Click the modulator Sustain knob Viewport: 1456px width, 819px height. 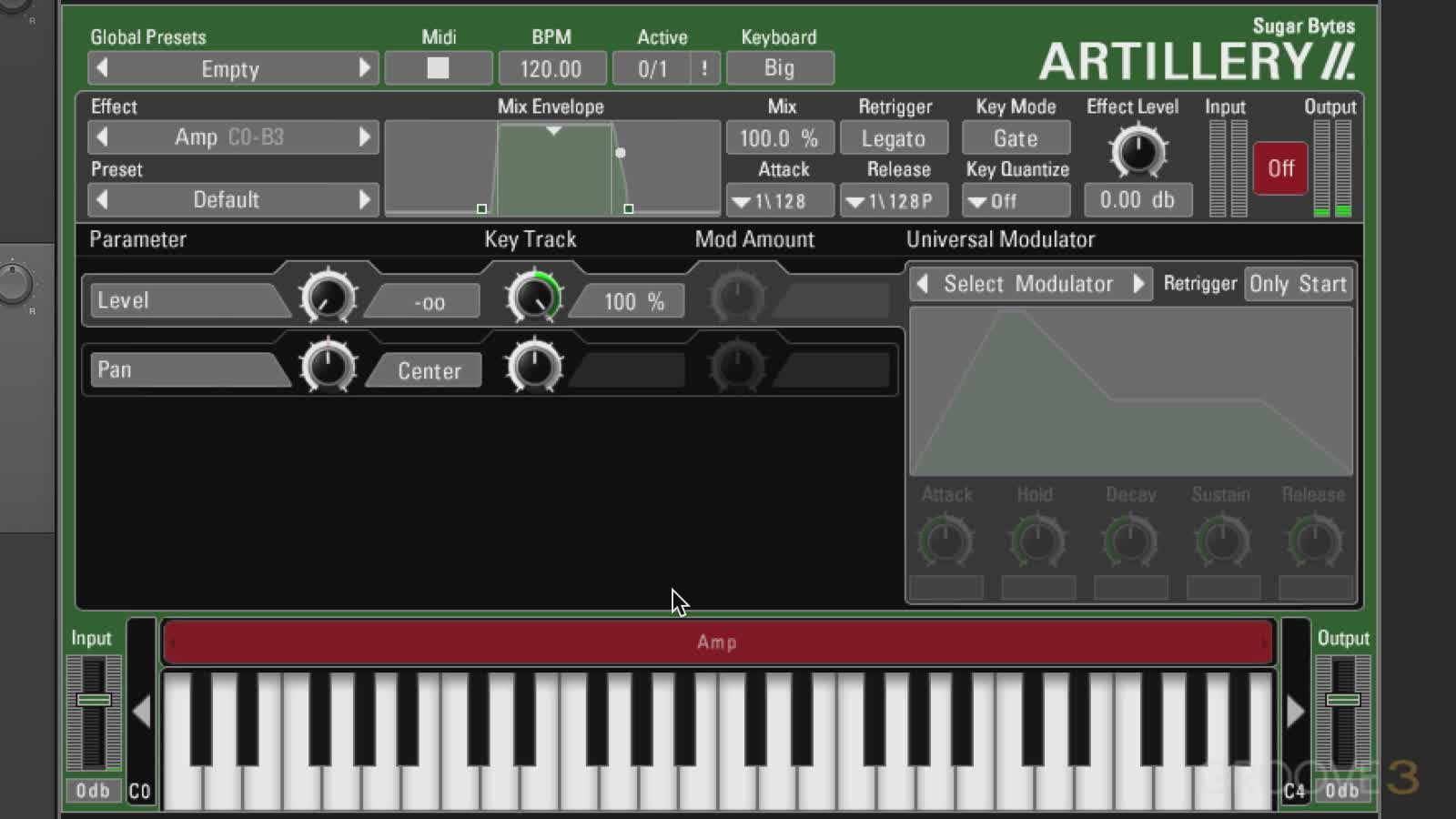[x=1222, y=541]
